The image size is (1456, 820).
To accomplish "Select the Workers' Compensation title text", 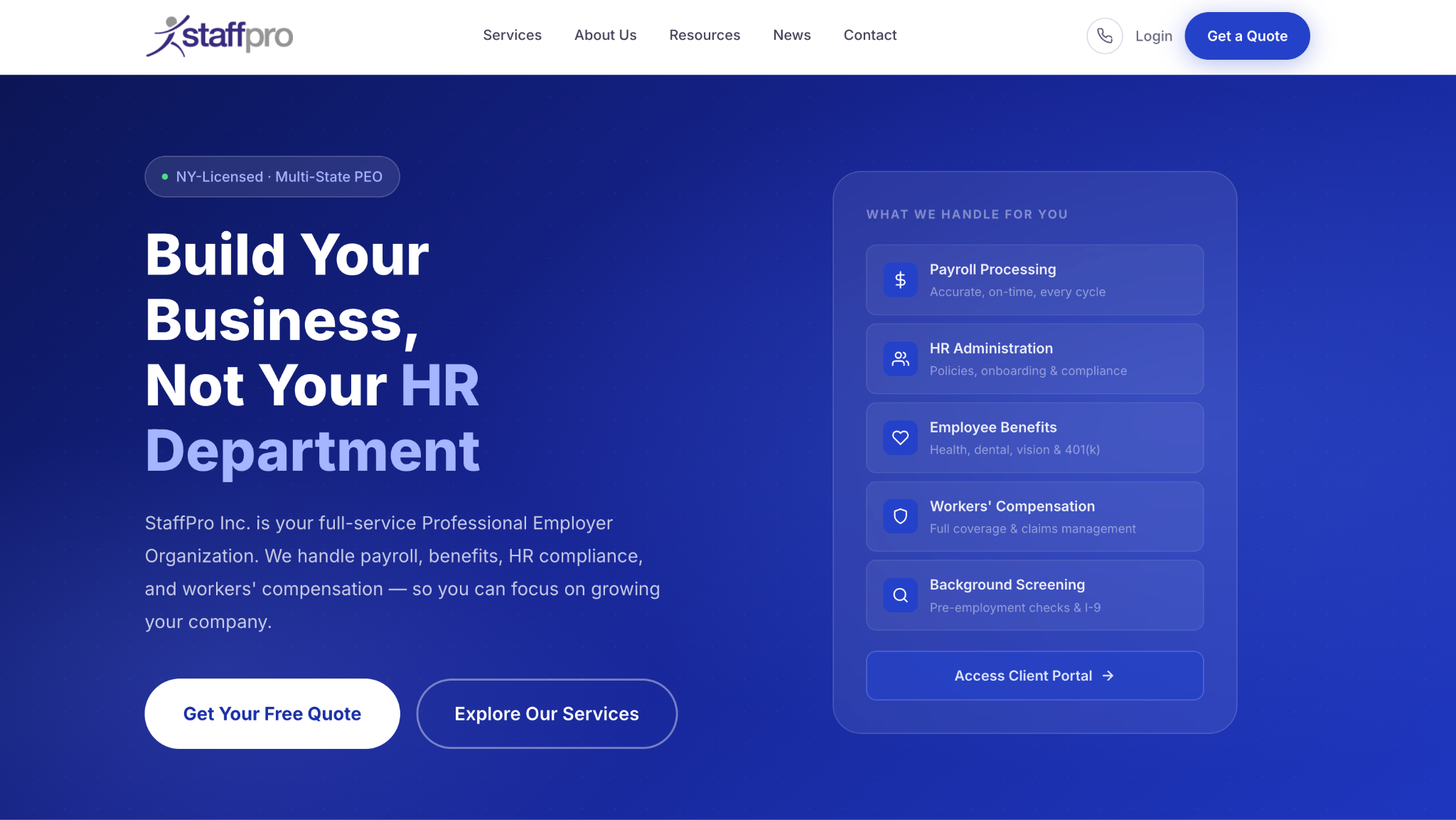I will pyautogui.click(x=1012, y=506).
